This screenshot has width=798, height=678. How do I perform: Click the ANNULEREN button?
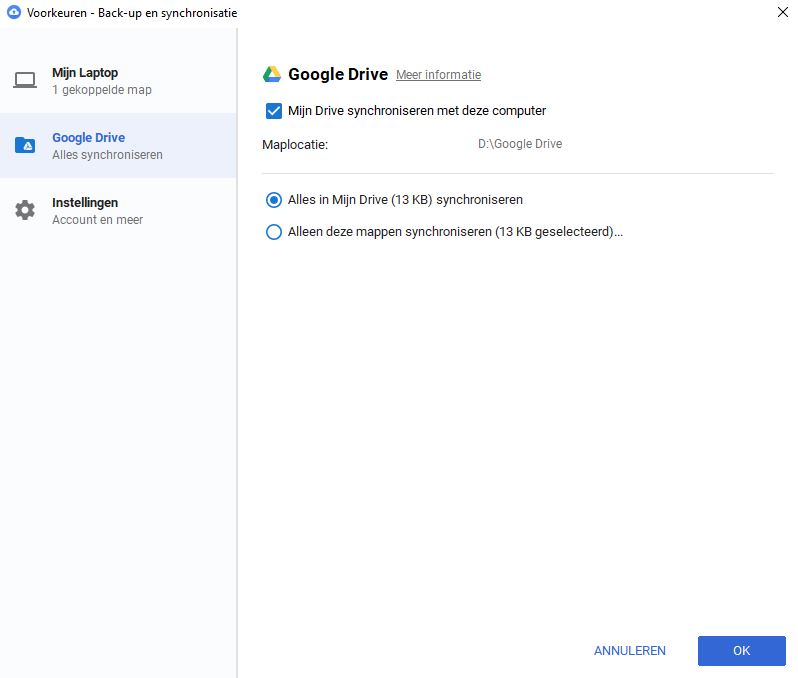coord(629,651)
